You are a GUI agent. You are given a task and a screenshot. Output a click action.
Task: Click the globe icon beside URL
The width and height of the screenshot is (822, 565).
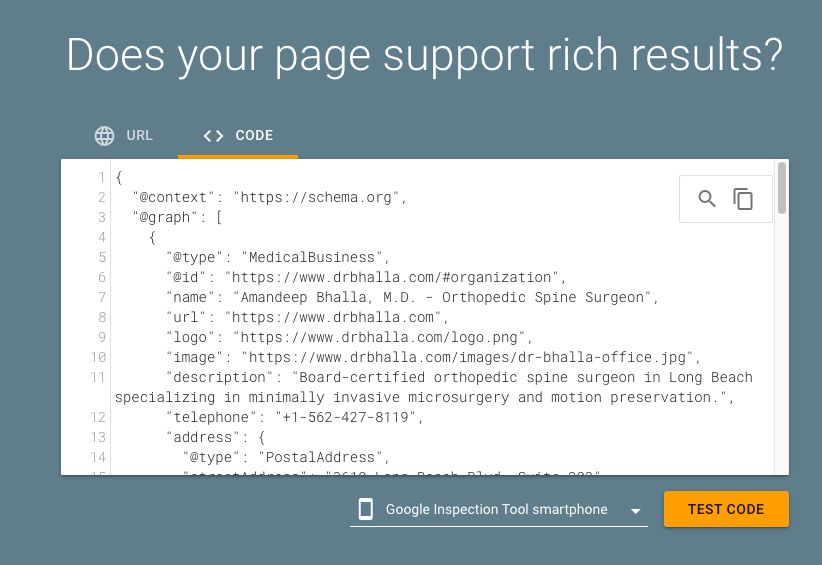pos(104,136)
